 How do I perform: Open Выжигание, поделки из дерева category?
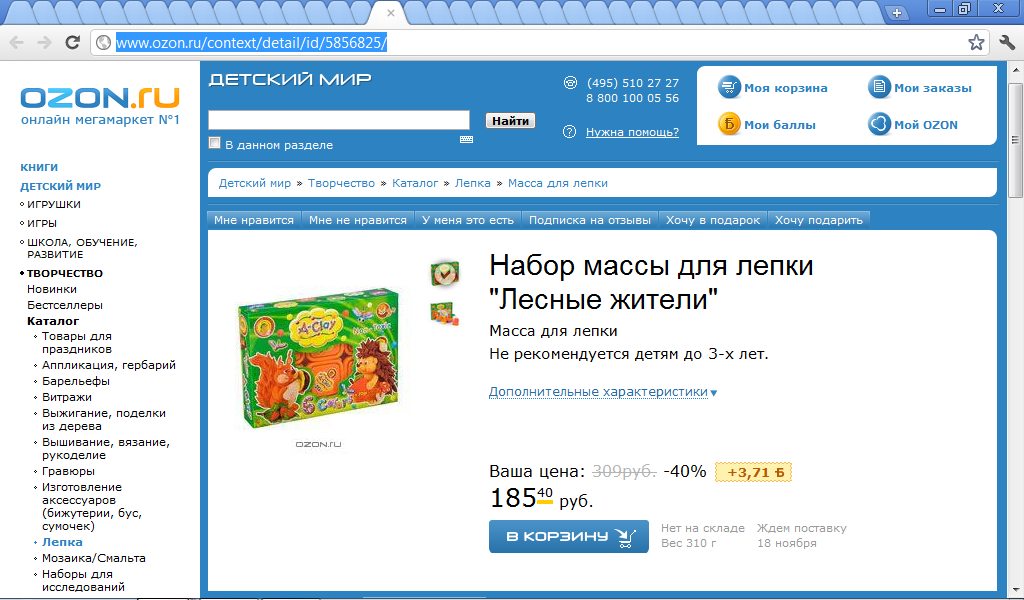(104, 420)
